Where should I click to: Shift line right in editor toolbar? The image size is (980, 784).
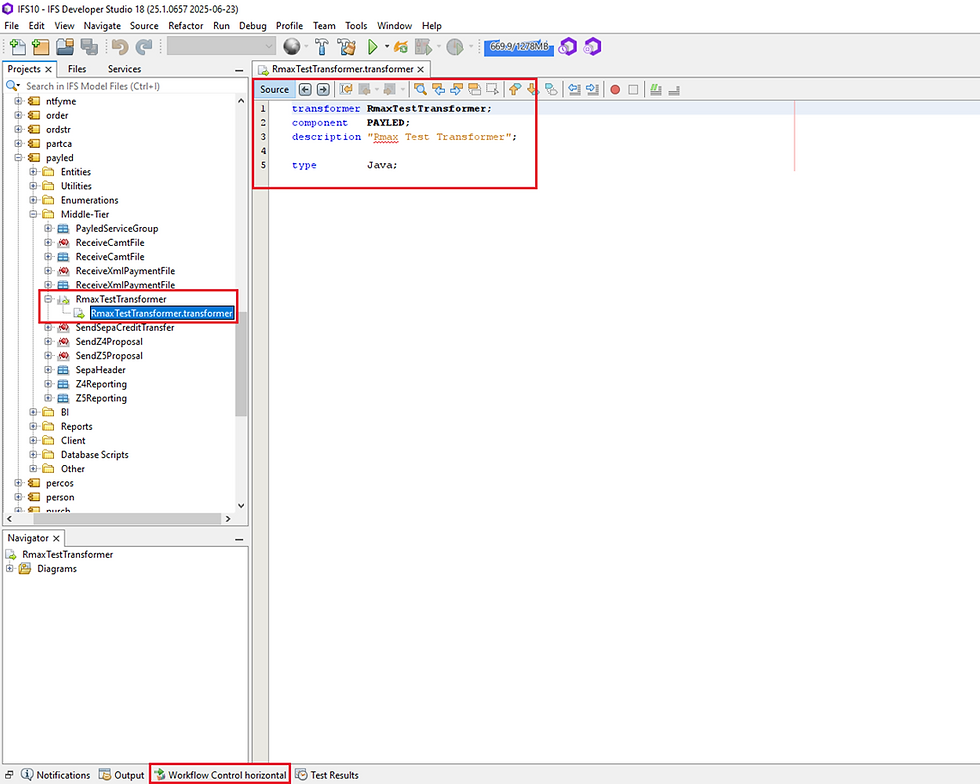coord(592,89)
